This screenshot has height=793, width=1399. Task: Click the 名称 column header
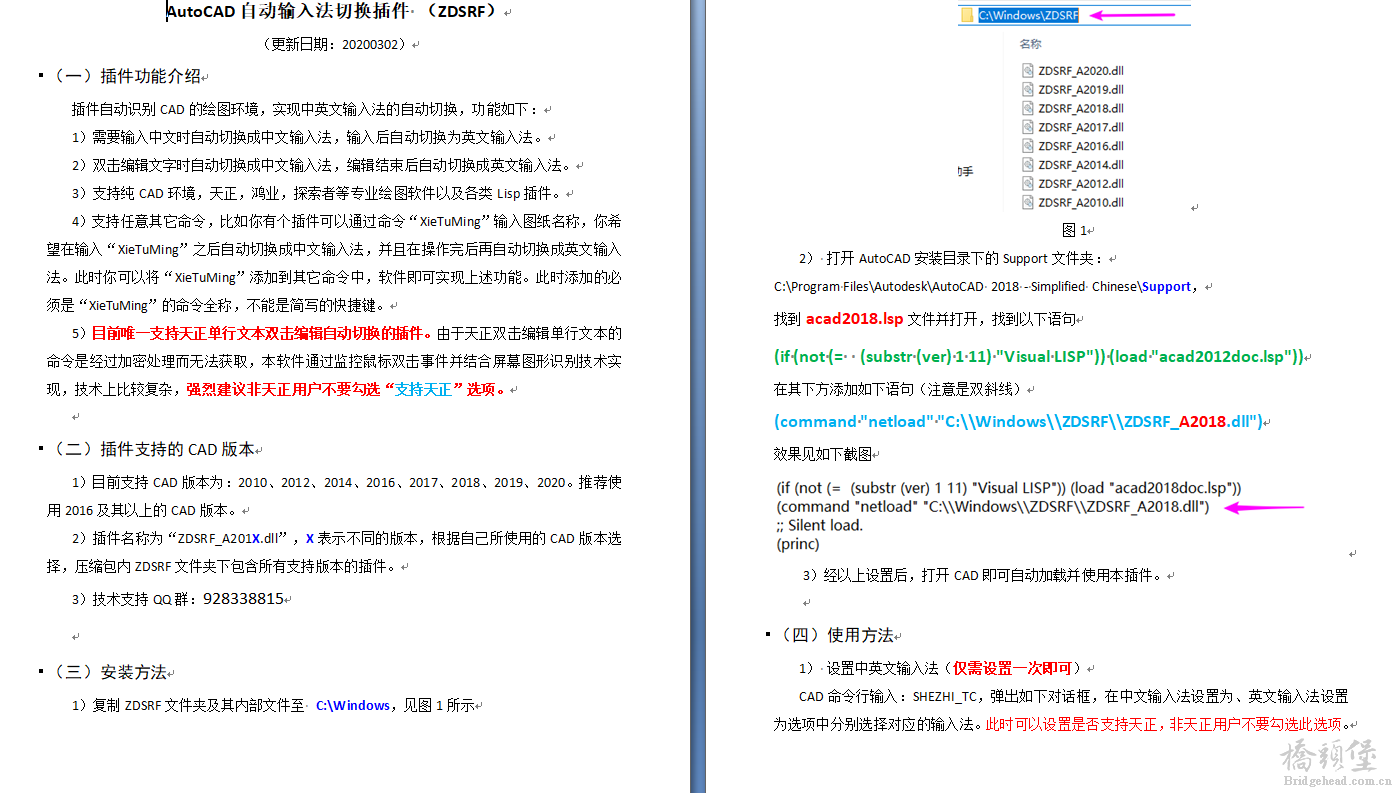click(x=1030, y=44)
